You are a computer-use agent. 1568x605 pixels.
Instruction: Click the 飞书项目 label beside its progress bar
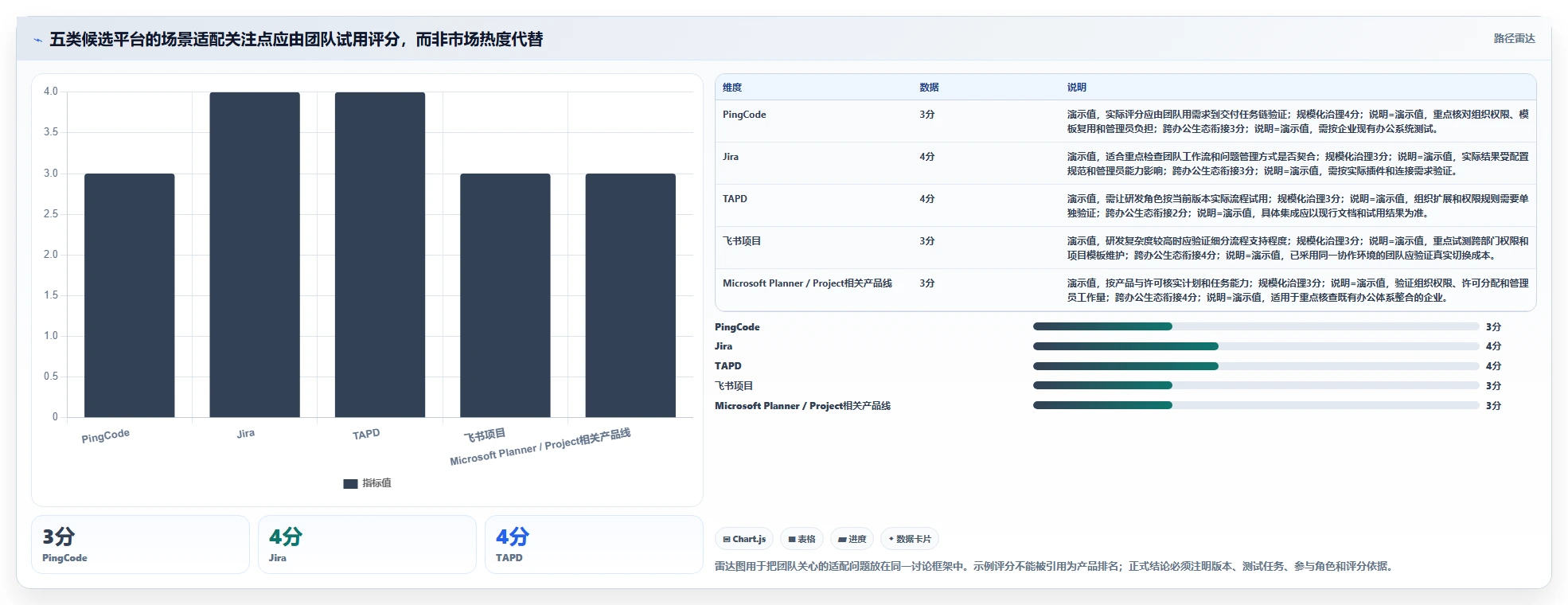tap(734, 386)
